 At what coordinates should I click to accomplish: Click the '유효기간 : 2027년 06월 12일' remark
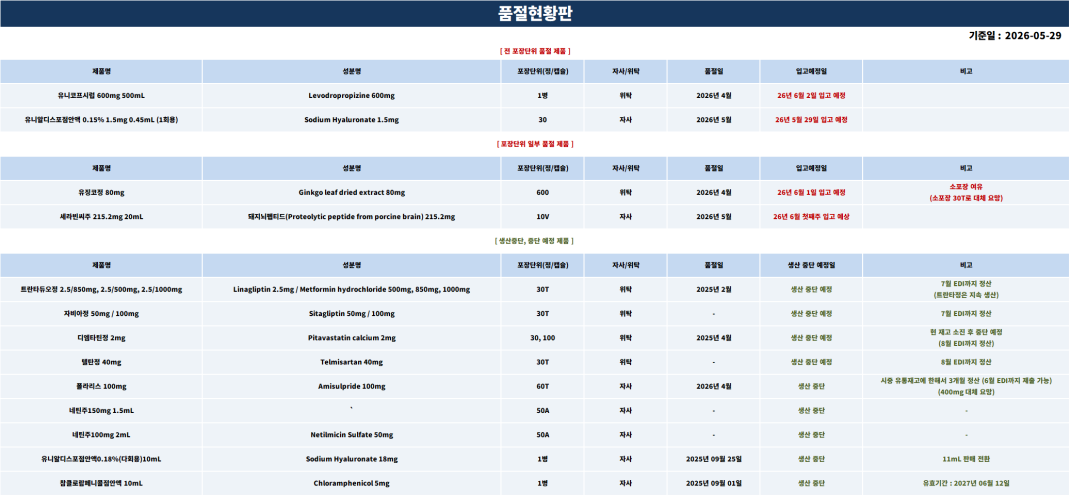pos(966,484)
